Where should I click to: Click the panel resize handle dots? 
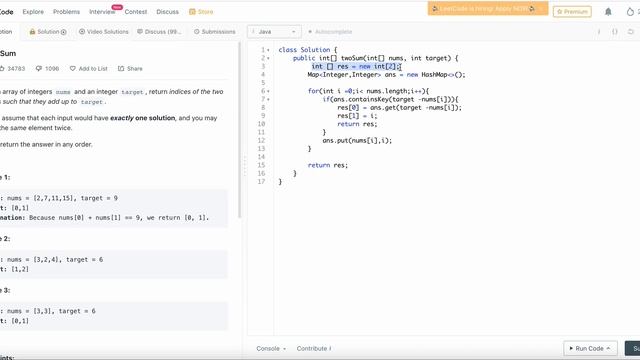pos(245,165)
